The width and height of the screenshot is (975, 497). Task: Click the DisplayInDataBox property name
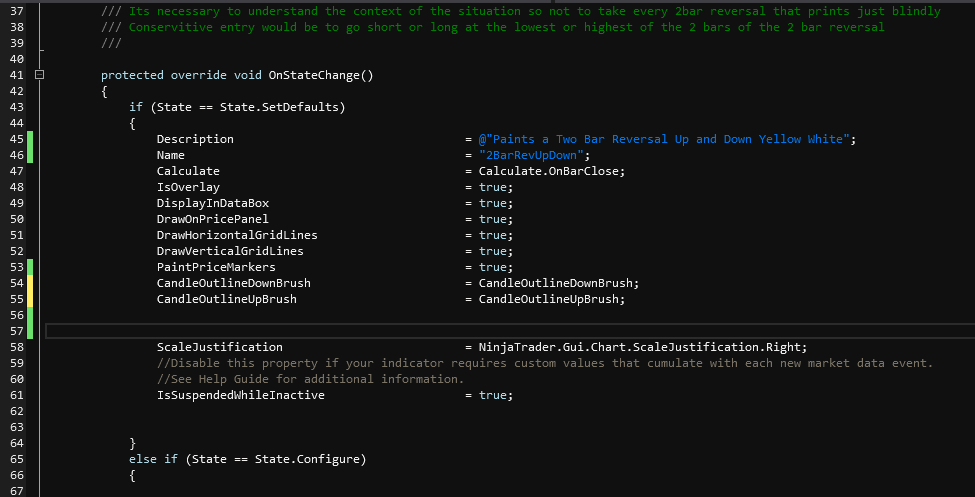coord(213,203)
